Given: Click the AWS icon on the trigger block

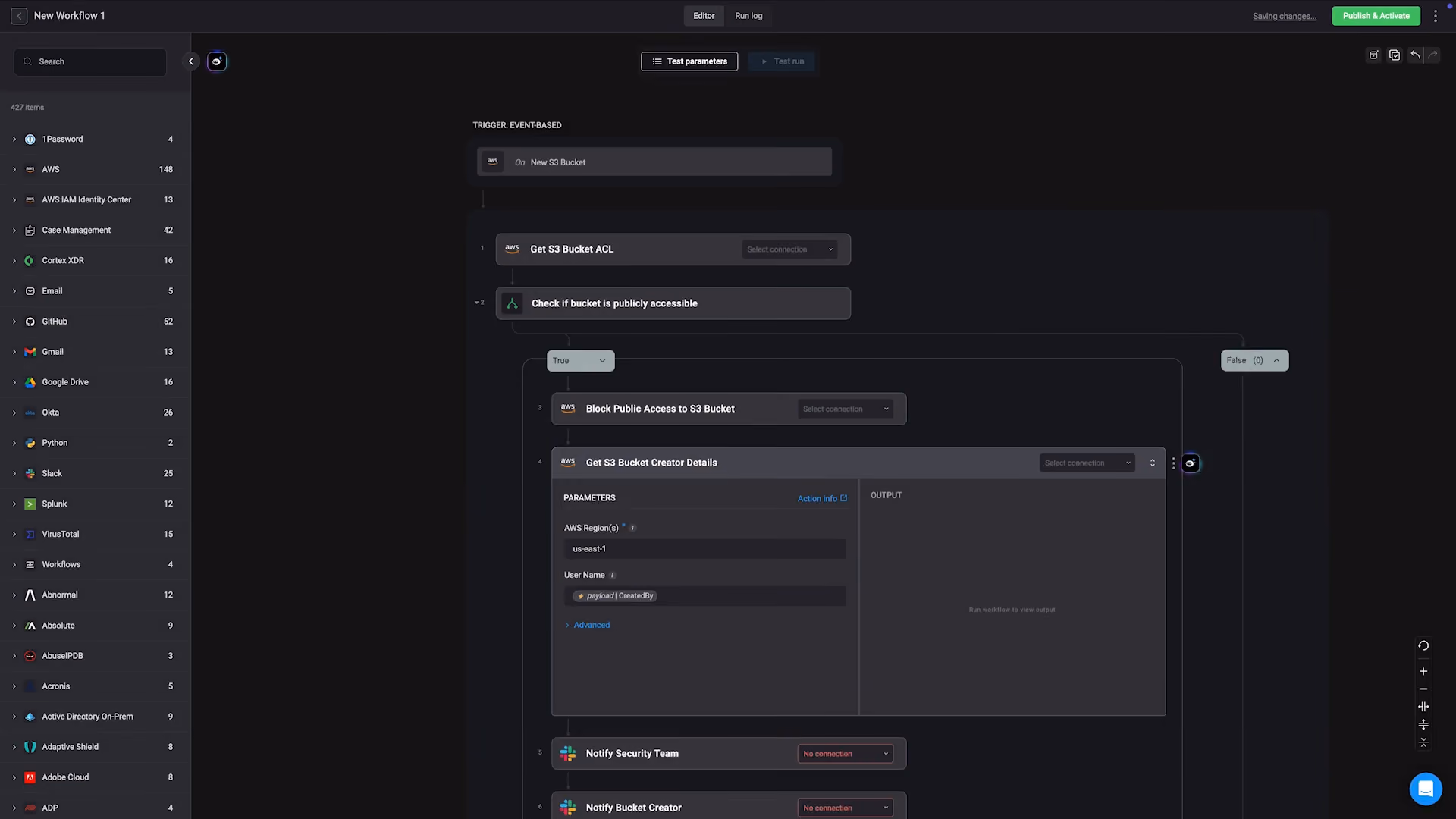Looking at the screenshot, I should [x=493, y=162].
